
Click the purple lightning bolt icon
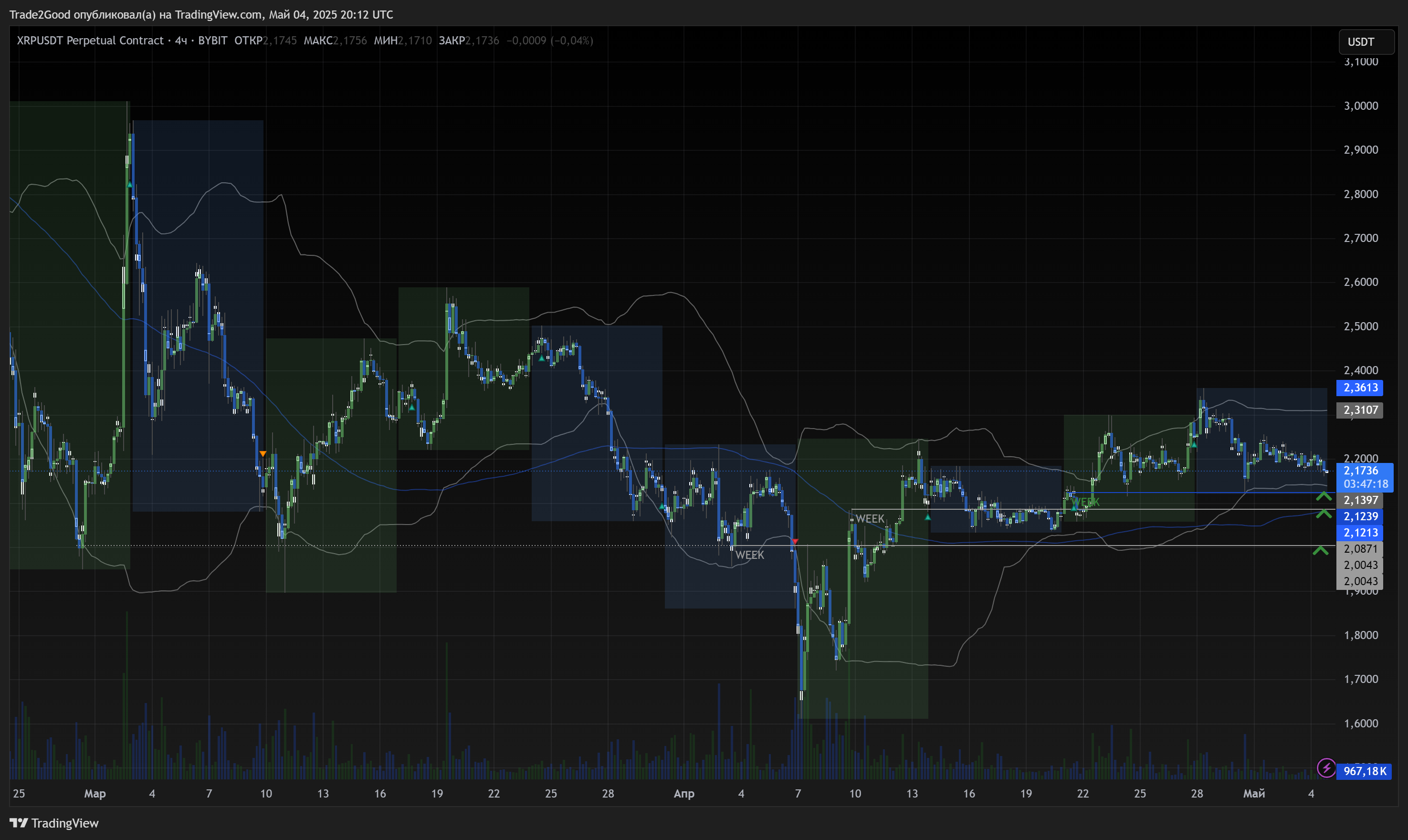tap(1326, 768)
